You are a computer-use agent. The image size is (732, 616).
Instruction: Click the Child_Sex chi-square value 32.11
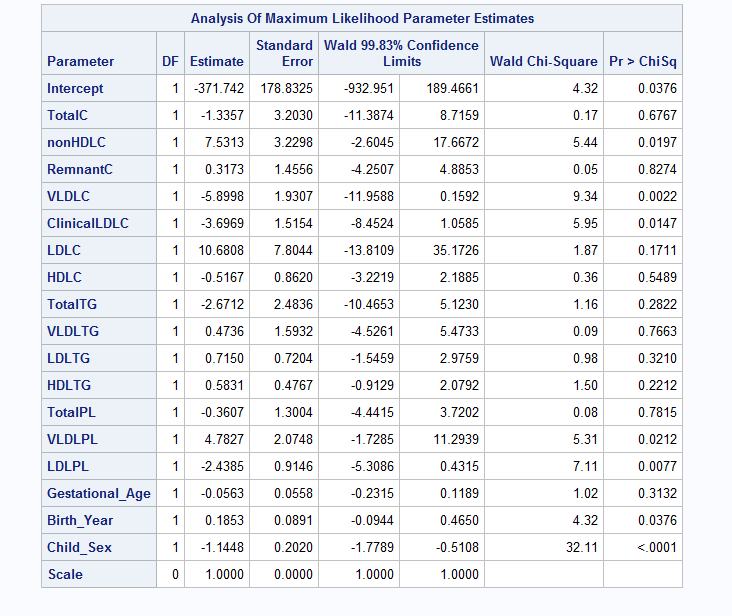pos(583,547)
